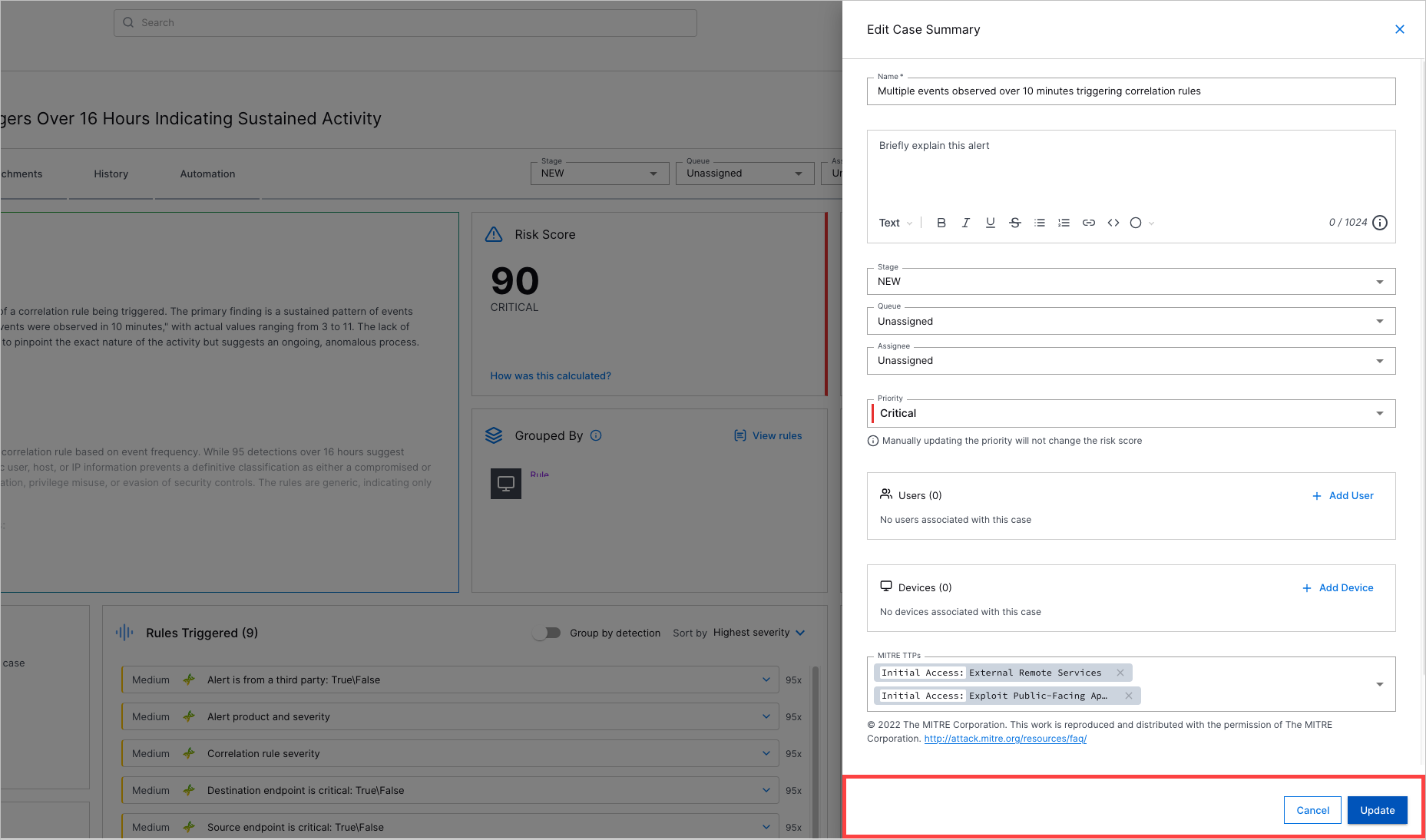The height and width of the screenshot is (840, 1426).
Task: Switch to the History tab
Action: click(x=111, y=174)
